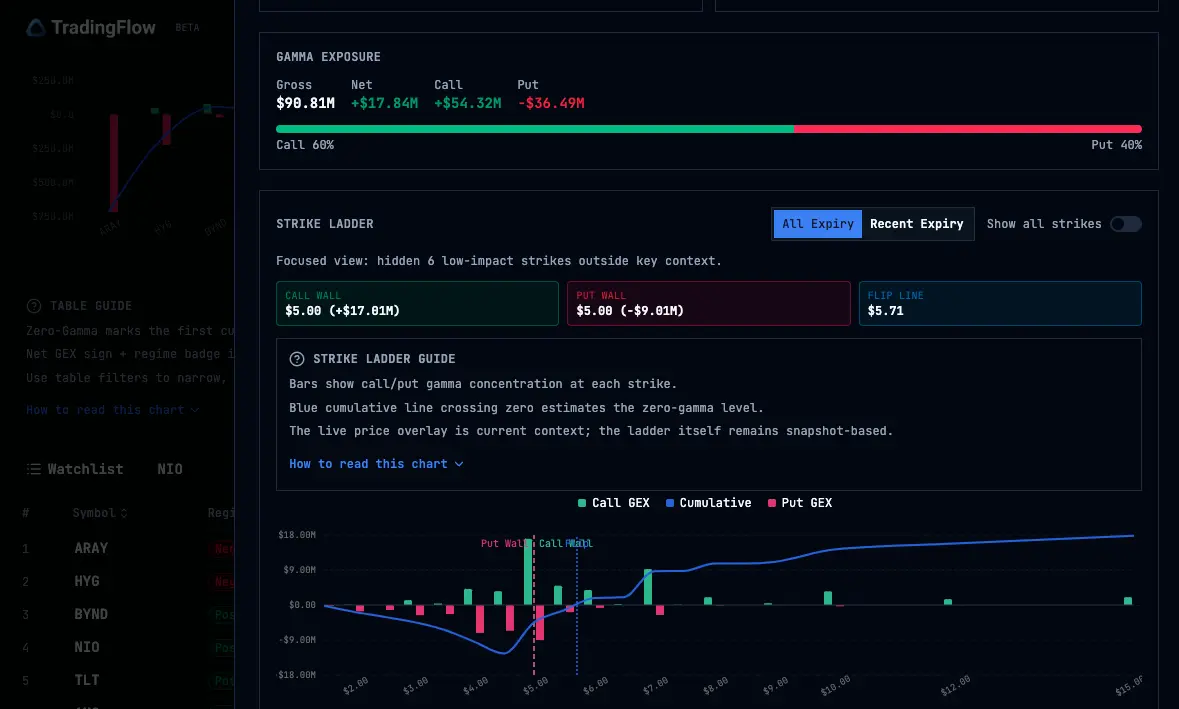Image resolution: width=1179 pixels, height=709 pixels.
Task: Switch to Recent Expiry view
Action: 916,224
